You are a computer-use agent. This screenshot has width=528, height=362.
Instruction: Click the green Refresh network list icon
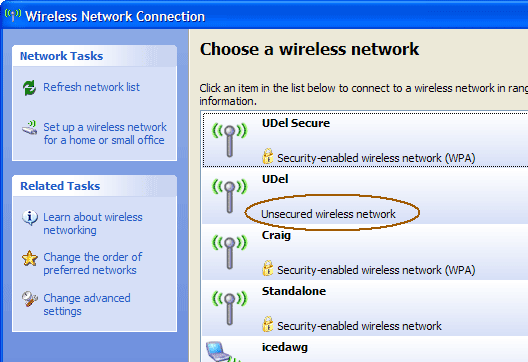coord(30,88)
